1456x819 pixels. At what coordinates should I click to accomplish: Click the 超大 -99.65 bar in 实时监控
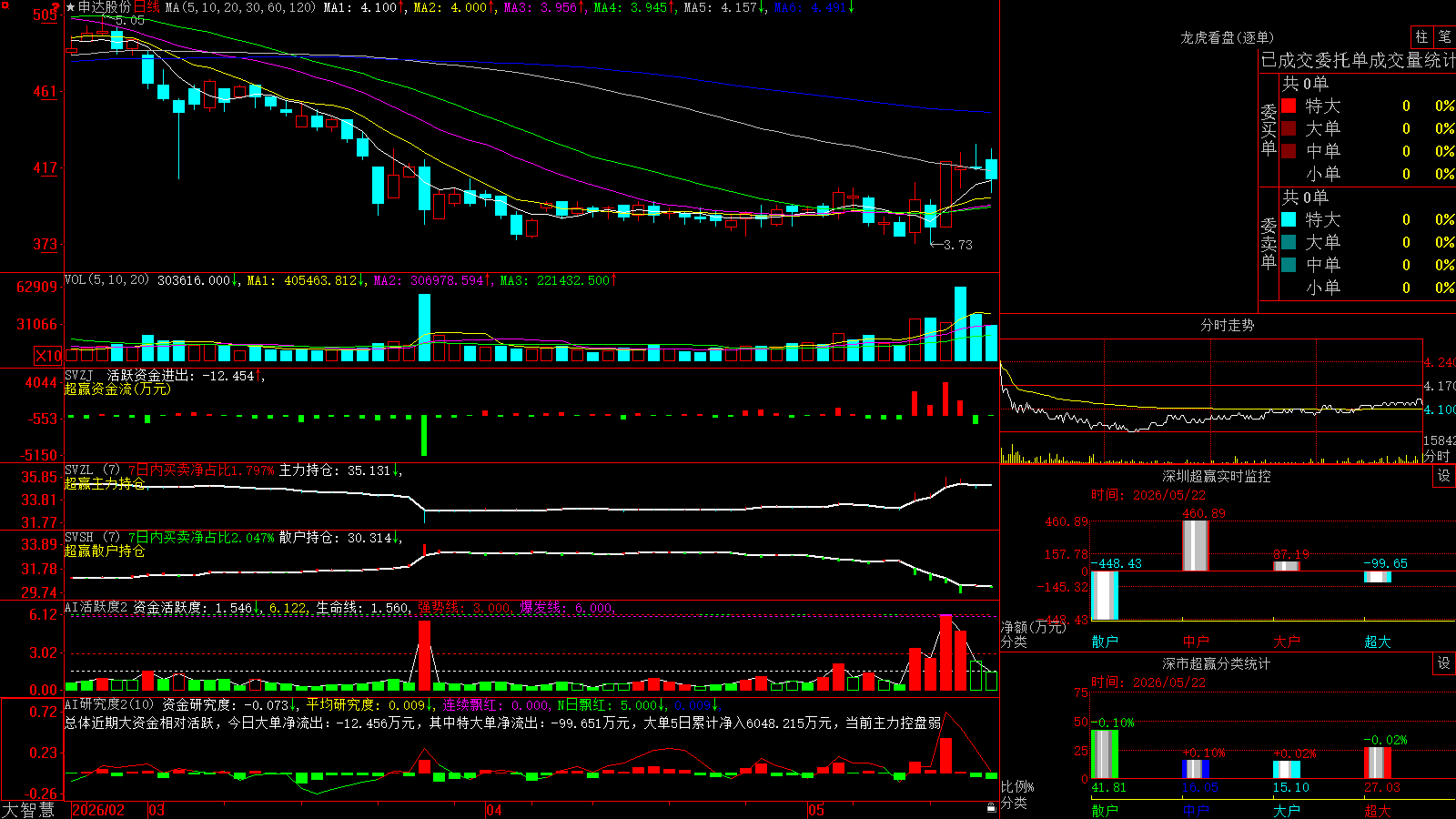(1378, 577)
